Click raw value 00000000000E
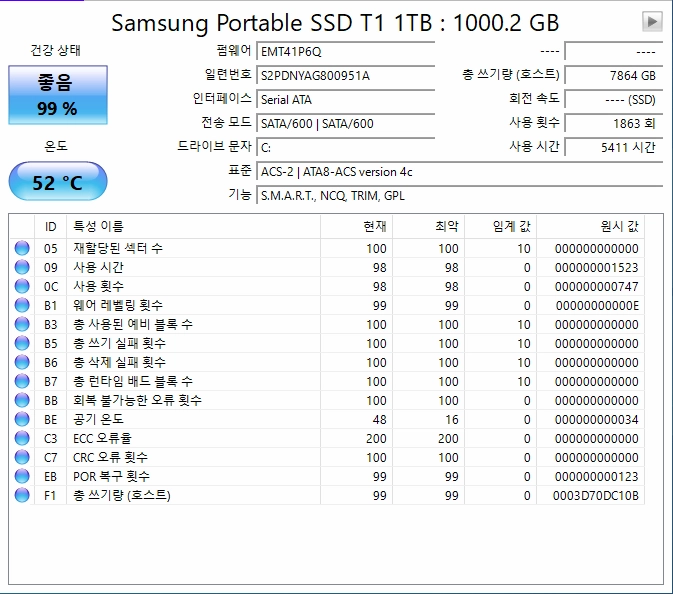Viewport: 673px width, 594px height. (x=597, y=305)
